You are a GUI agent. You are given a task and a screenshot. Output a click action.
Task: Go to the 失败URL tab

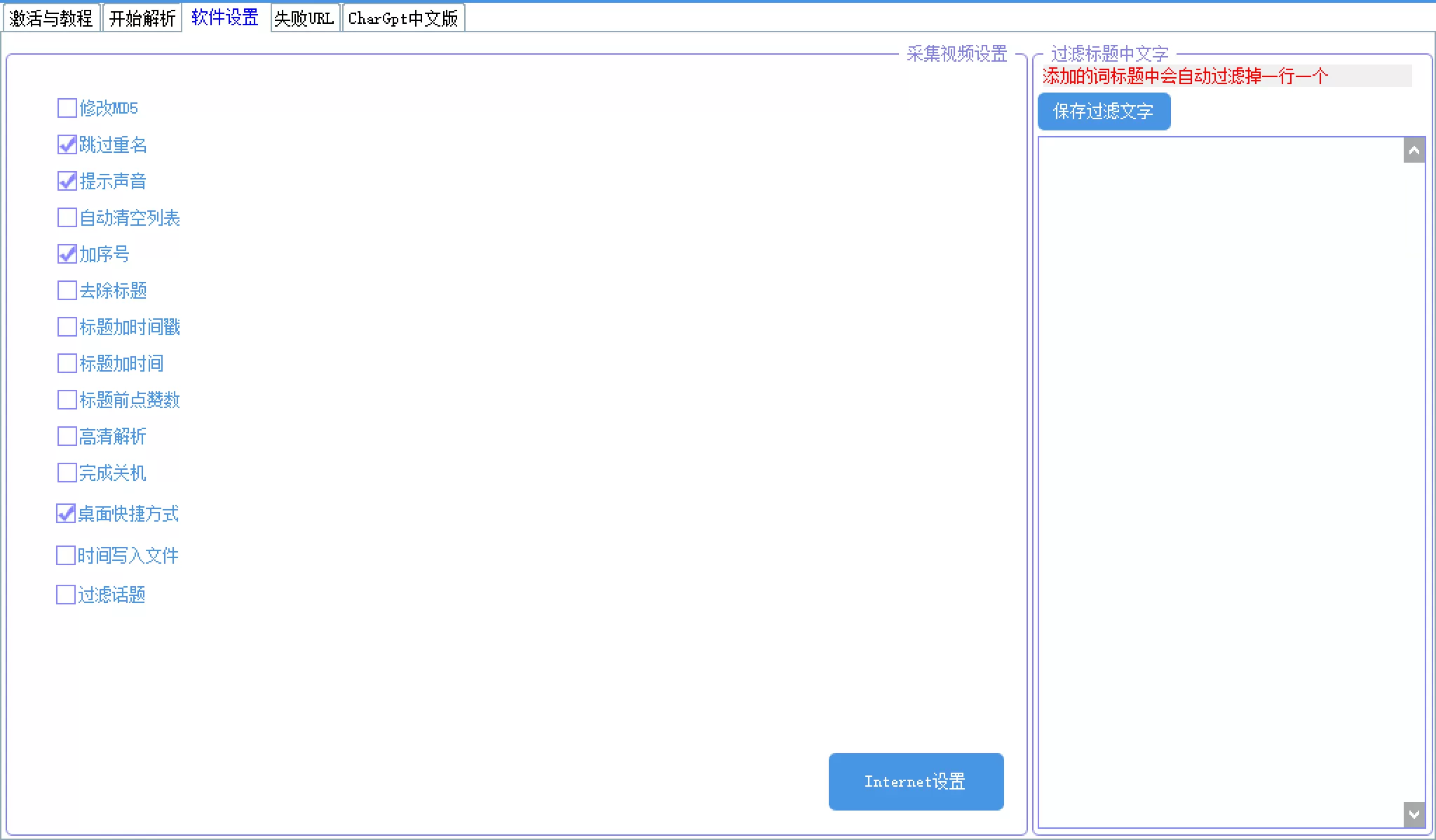pos(304,18)
